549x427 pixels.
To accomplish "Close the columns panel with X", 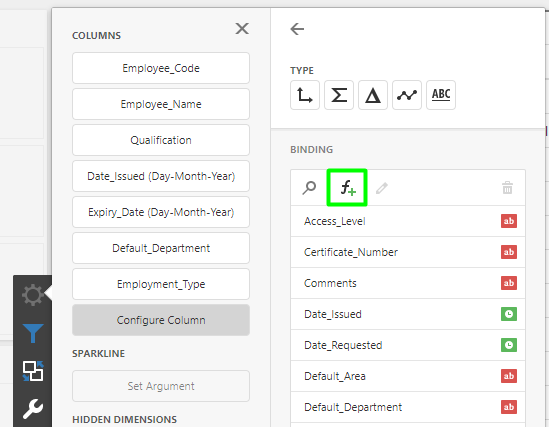I will tap(242, 28).
